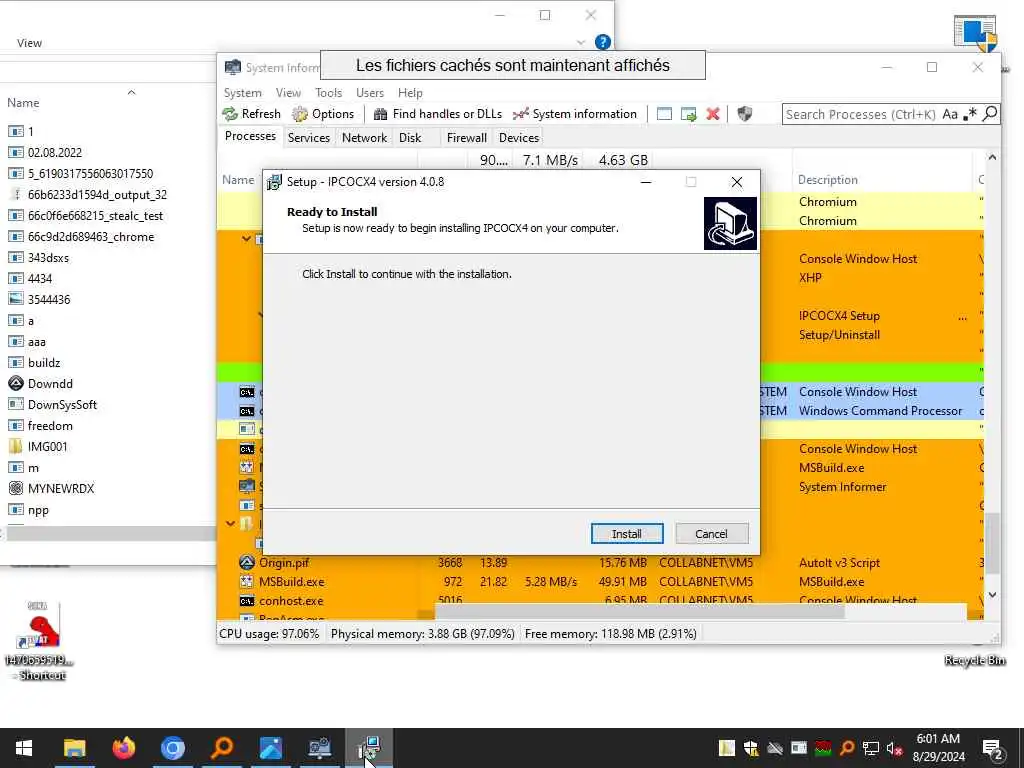Select the MSBuild.exe row with PID 972

click(600, 581)
